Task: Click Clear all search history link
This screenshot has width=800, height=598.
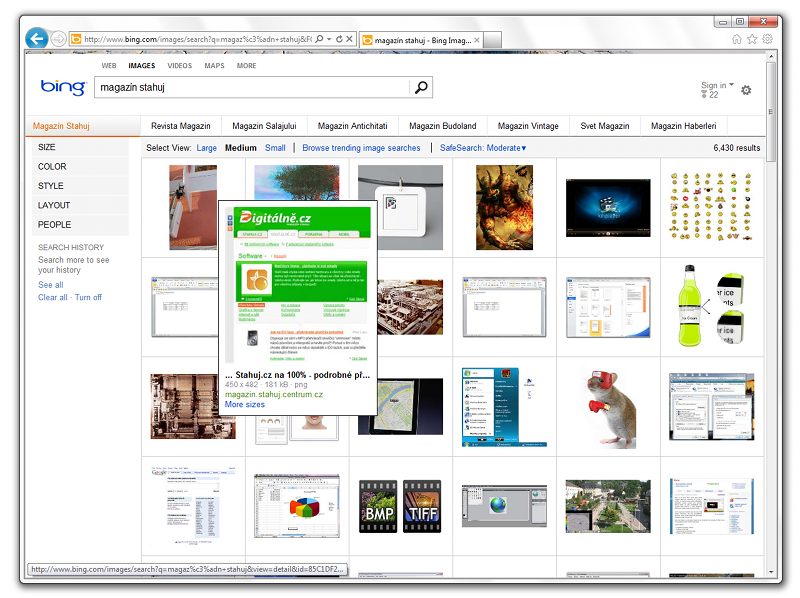Action: click(53, 297)
